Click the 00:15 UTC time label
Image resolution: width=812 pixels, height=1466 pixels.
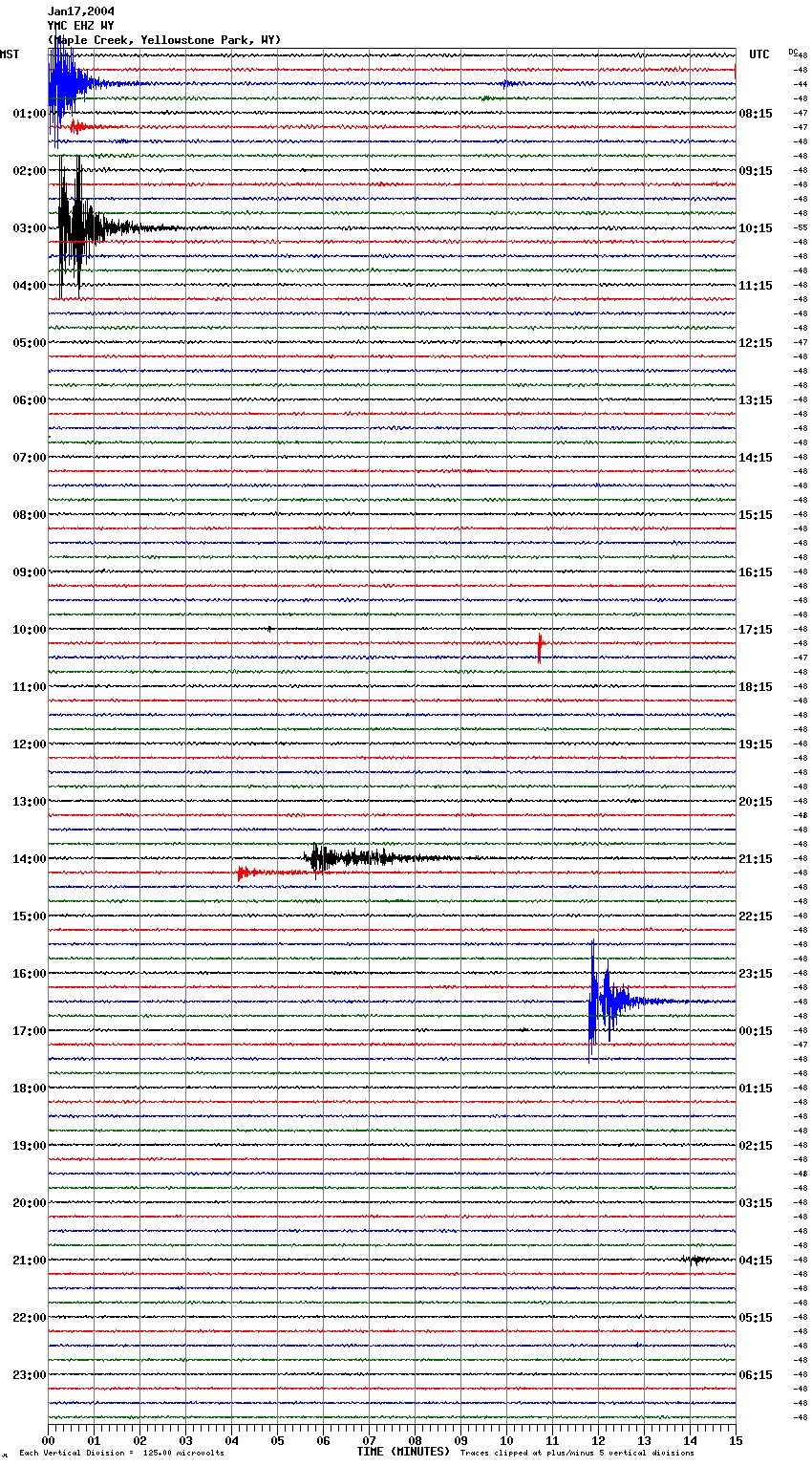[x=756, y=1030]
